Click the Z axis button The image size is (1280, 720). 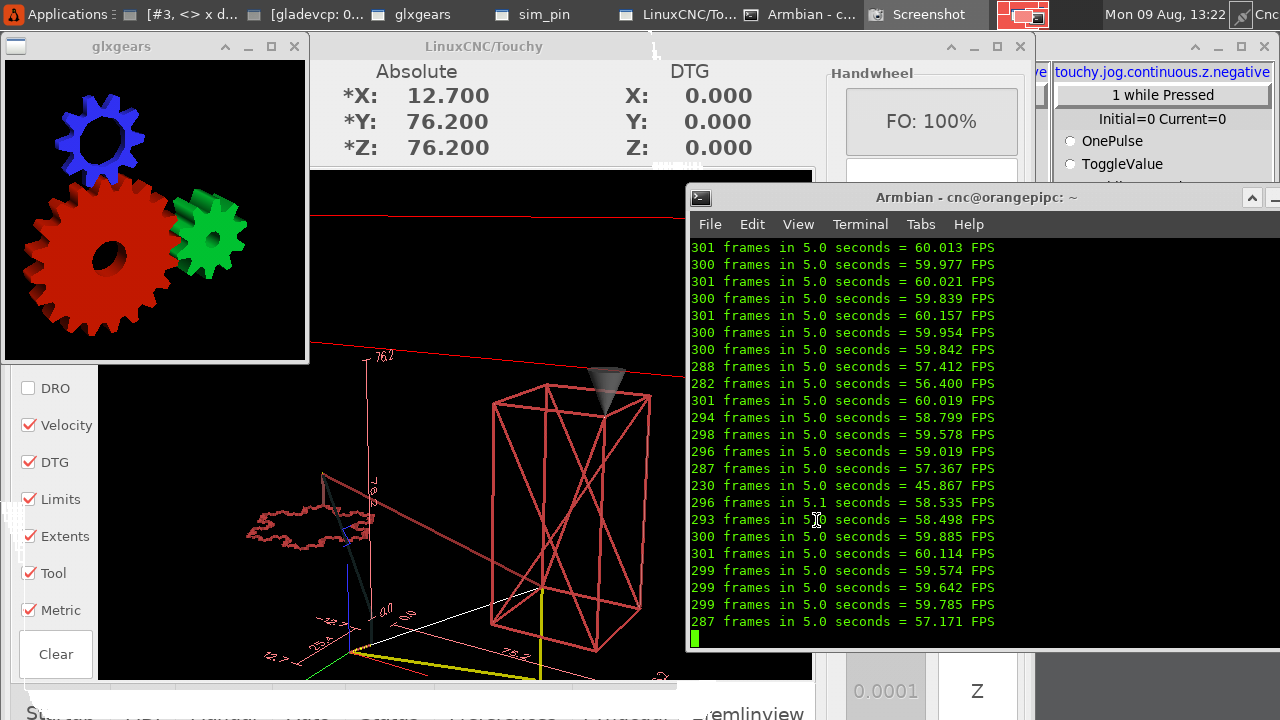(x=977, y=690)
